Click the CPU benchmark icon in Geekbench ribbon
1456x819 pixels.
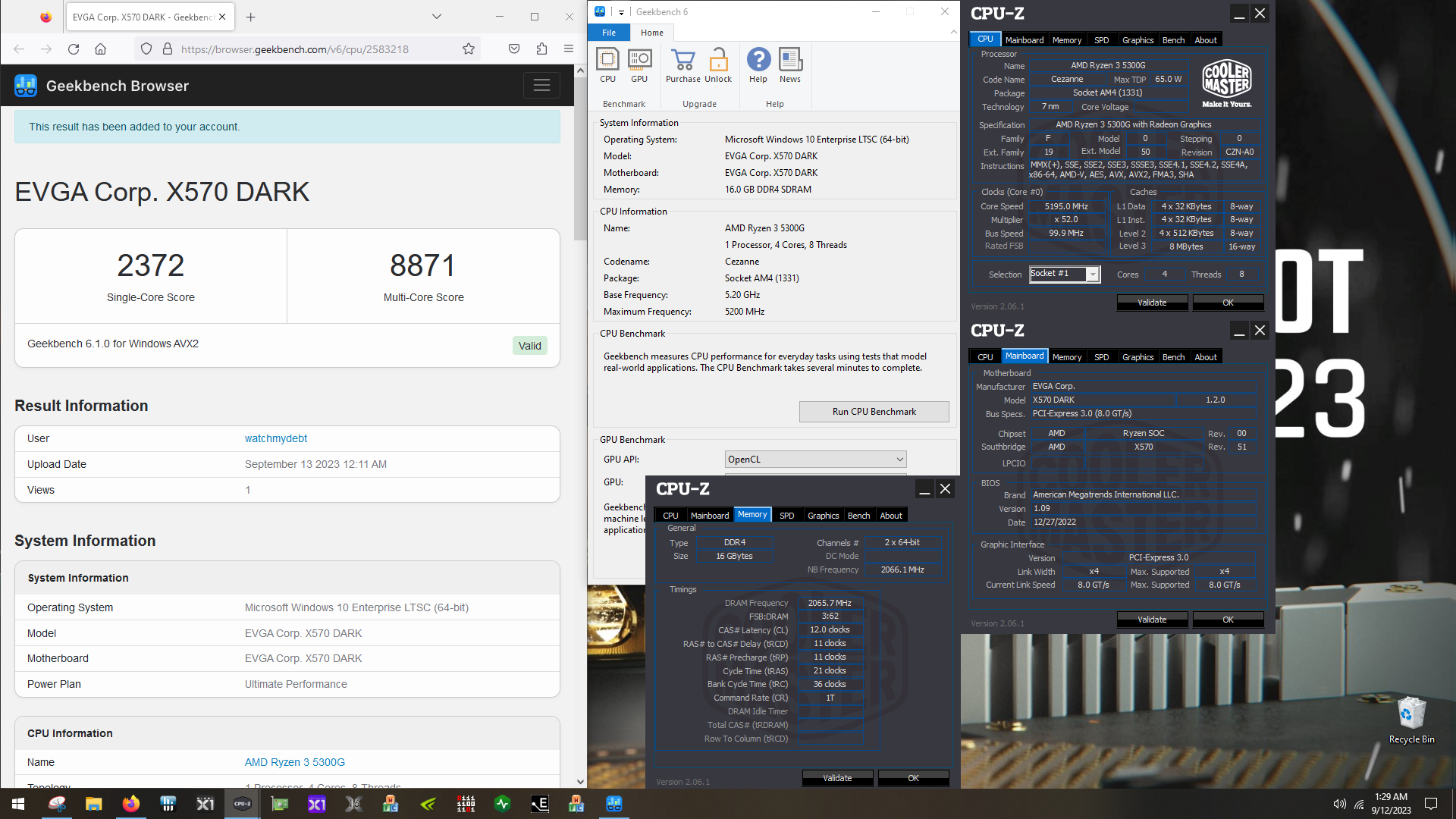(607, 65)
